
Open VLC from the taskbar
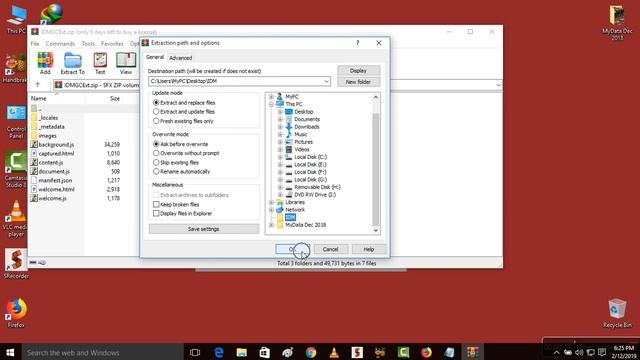coord(334,352)
